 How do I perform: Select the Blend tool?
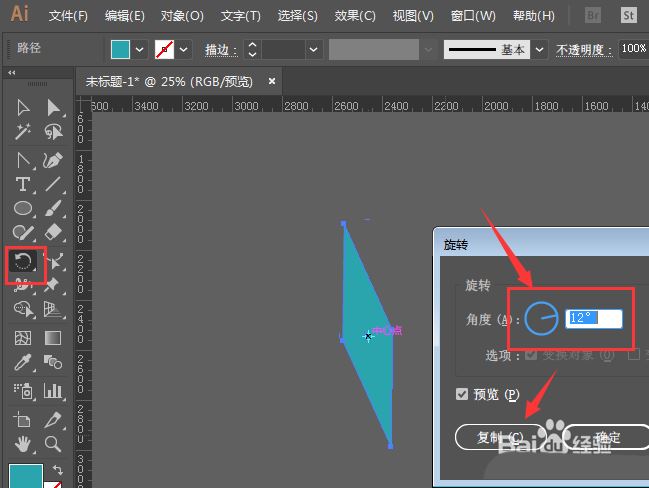[x=53, y=362]
